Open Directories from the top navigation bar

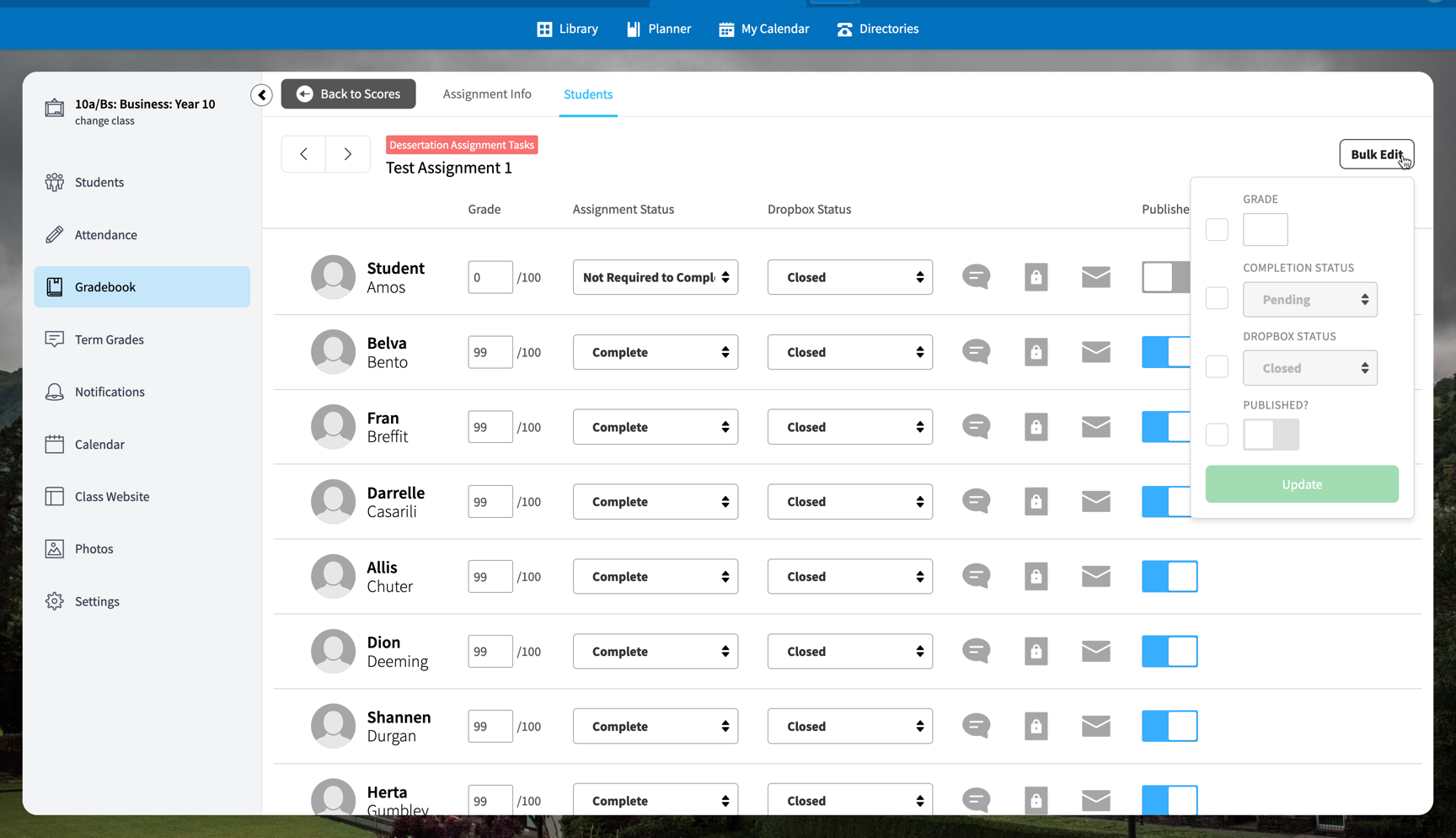coord(877,28)
